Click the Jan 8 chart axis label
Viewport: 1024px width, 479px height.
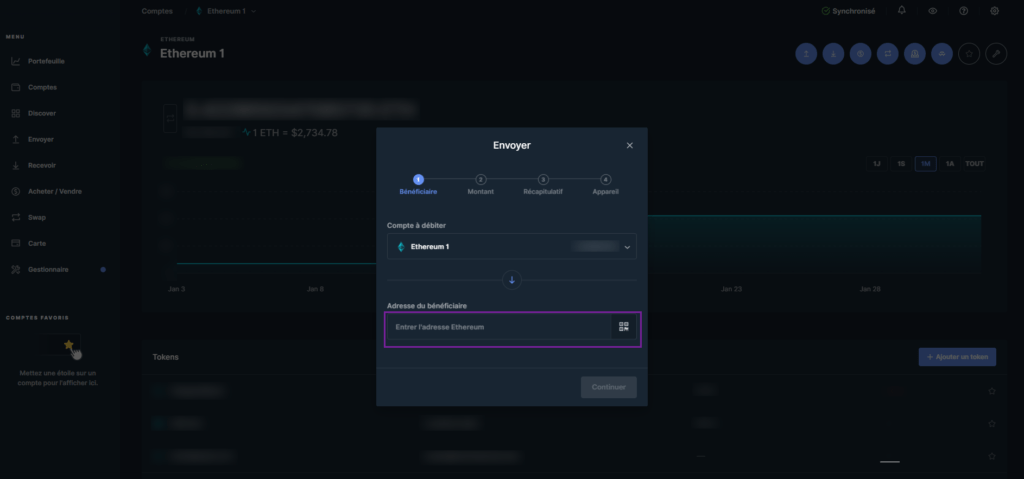(315, 289)
